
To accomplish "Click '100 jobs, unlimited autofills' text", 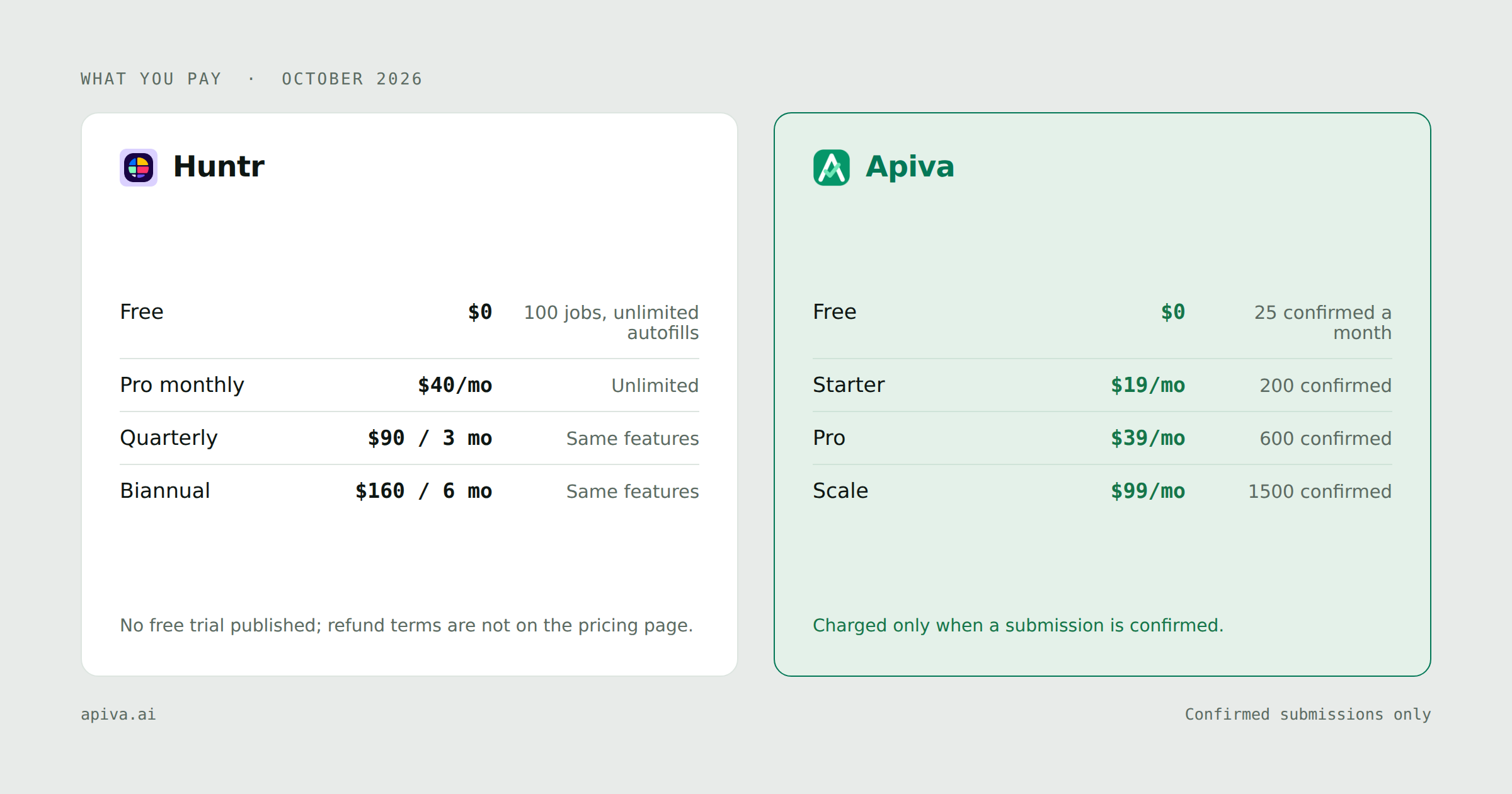I will pos(611,322).
